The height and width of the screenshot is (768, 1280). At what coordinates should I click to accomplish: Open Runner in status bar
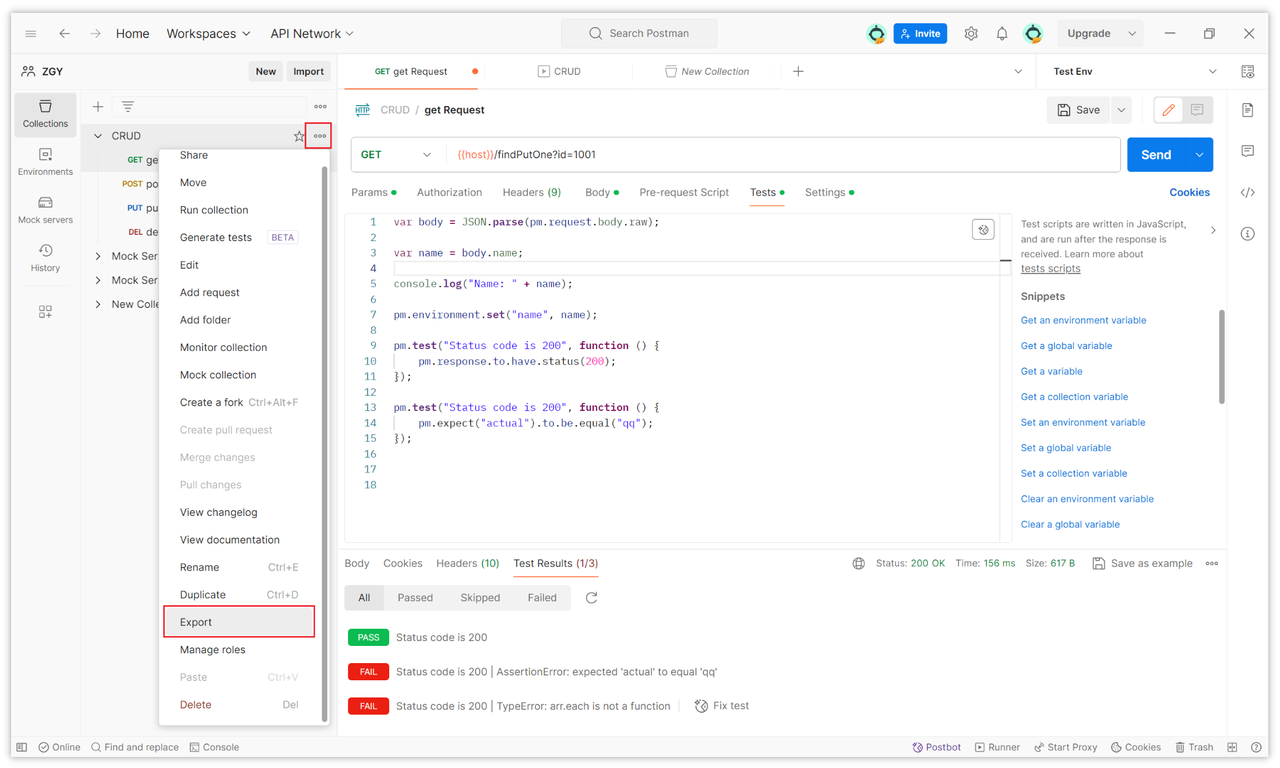tap(997, 747)
